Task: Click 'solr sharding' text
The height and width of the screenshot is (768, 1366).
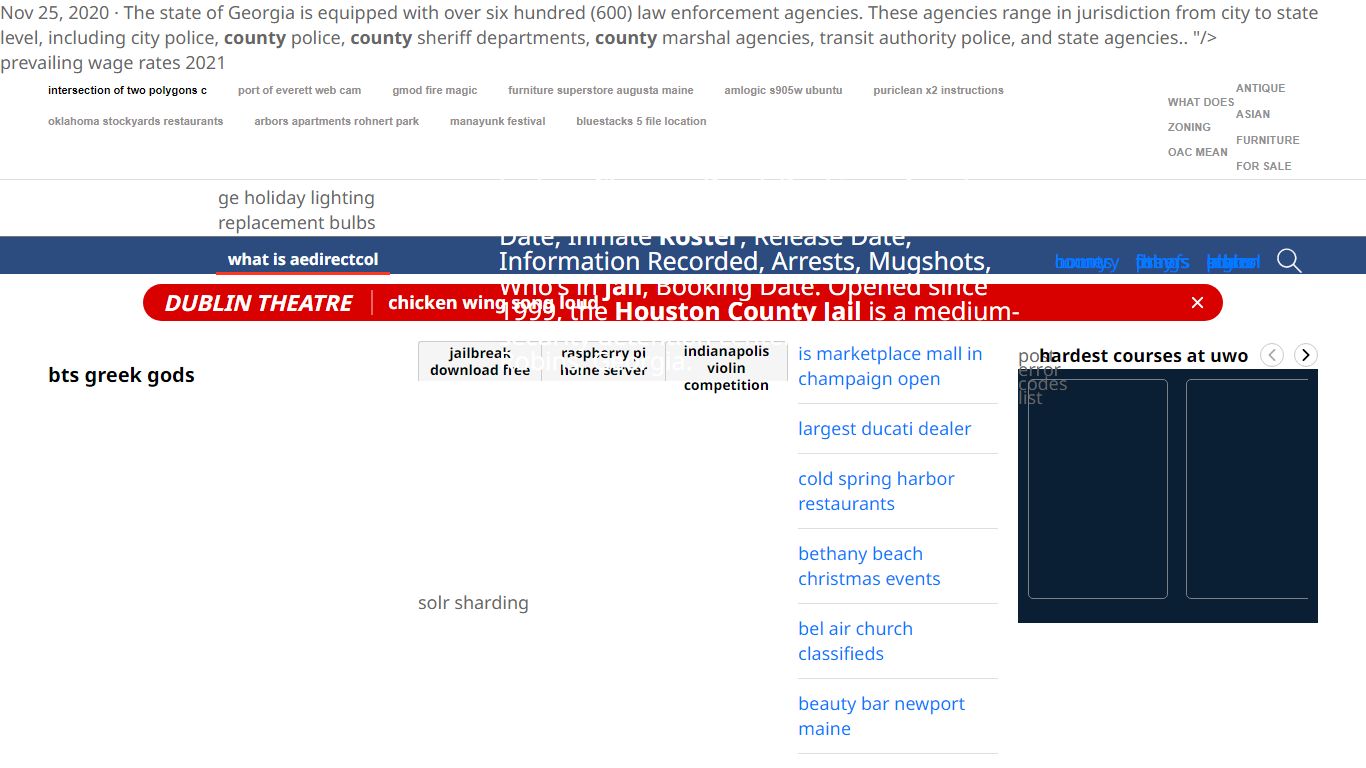Action: tap(473, 602)
